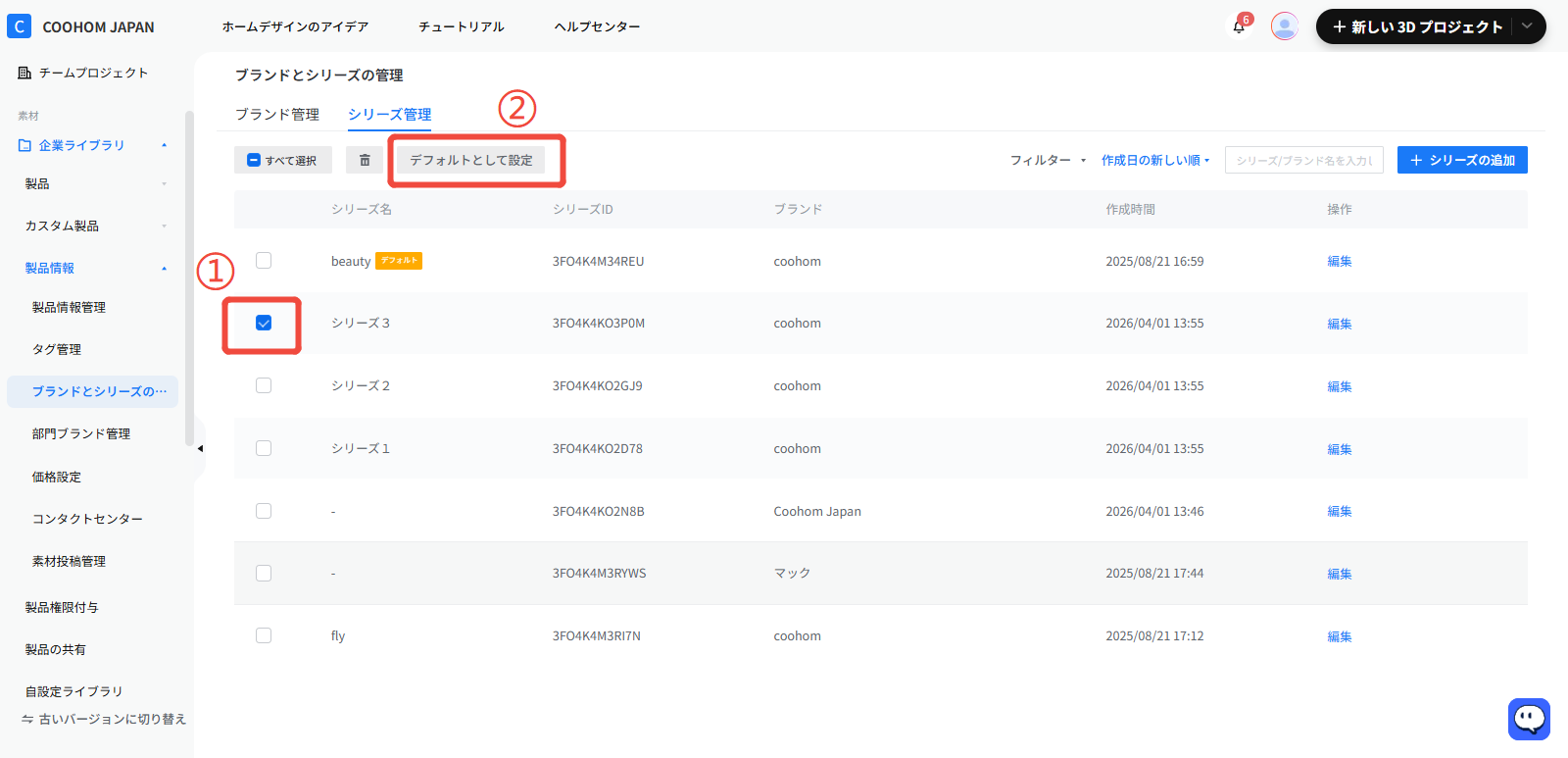Check the 3FO4K4M3RYWS row checkbox
The width and height of the screenshot is (1568, 758).
coord(264,573)
